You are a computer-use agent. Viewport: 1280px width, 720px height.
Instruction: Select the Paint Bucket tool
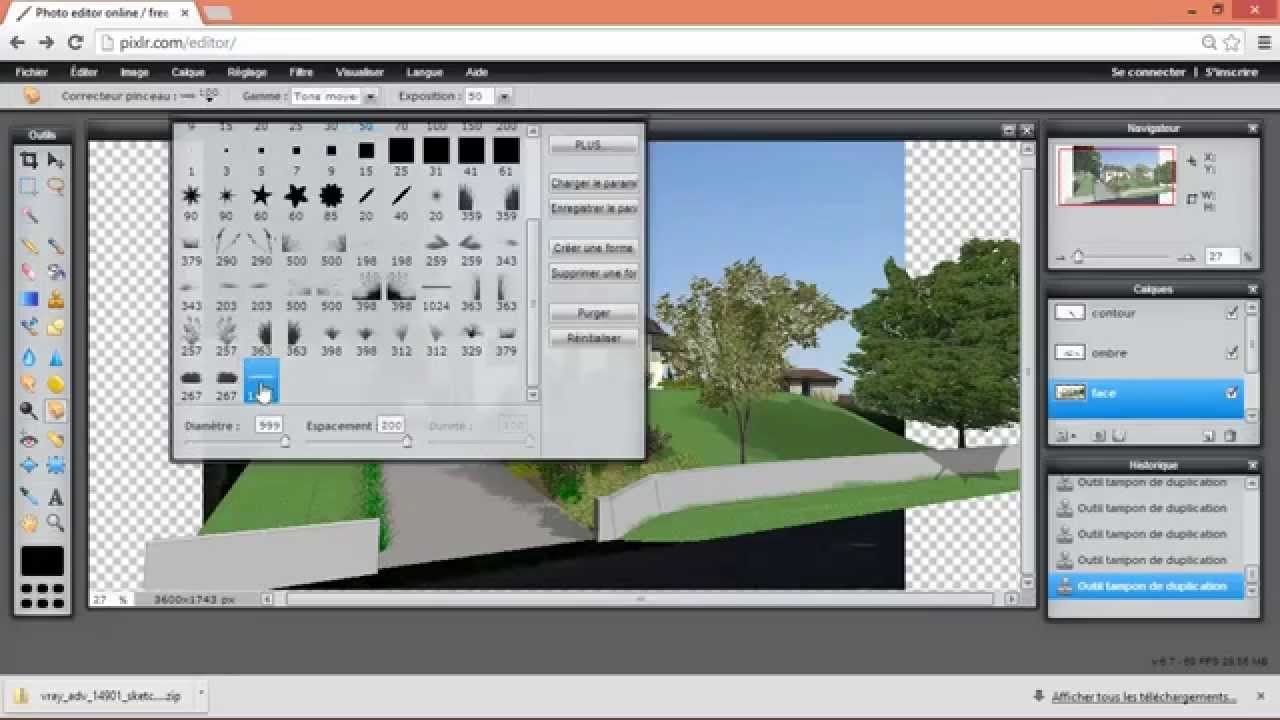click(x=56, y=272)
